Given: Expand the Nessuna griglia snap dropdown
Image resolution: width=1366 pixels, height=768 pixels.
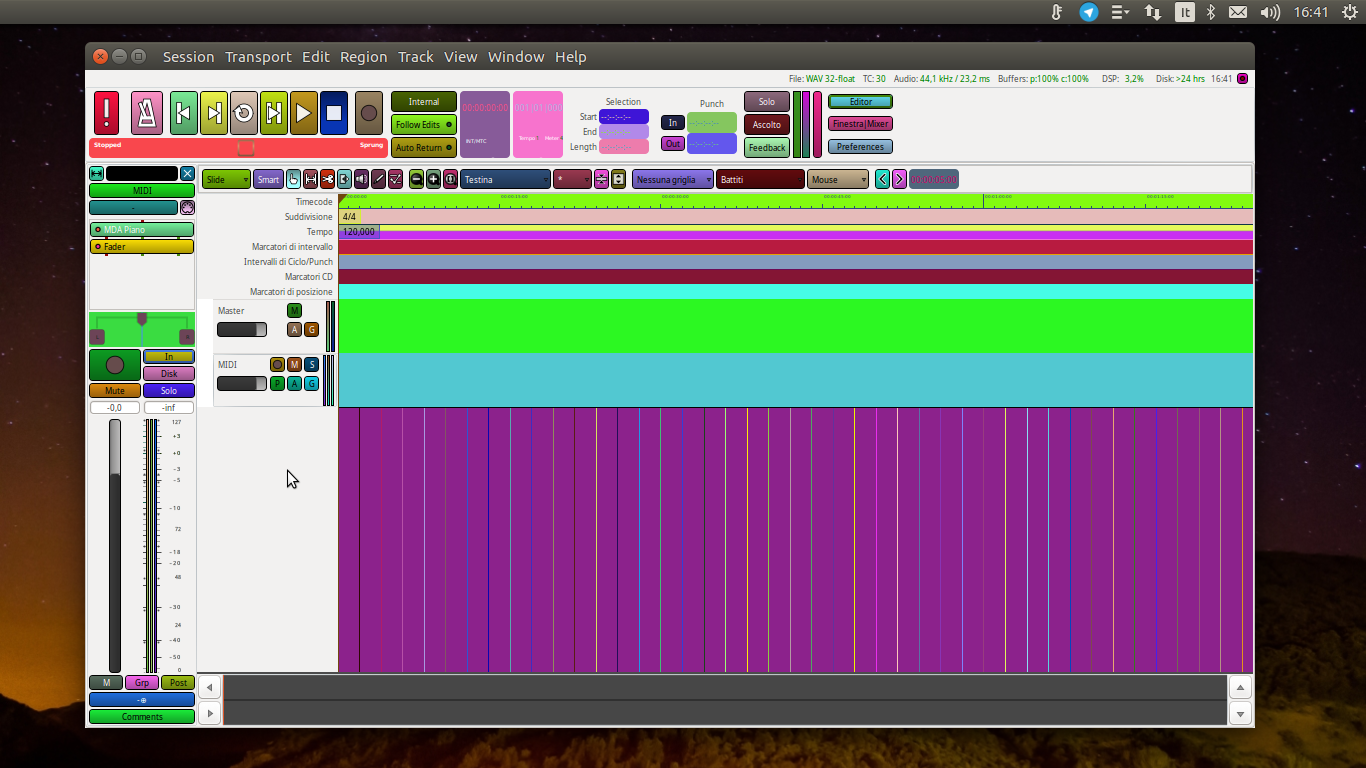Looking at the screenshot, I should (x=672, y=180).
